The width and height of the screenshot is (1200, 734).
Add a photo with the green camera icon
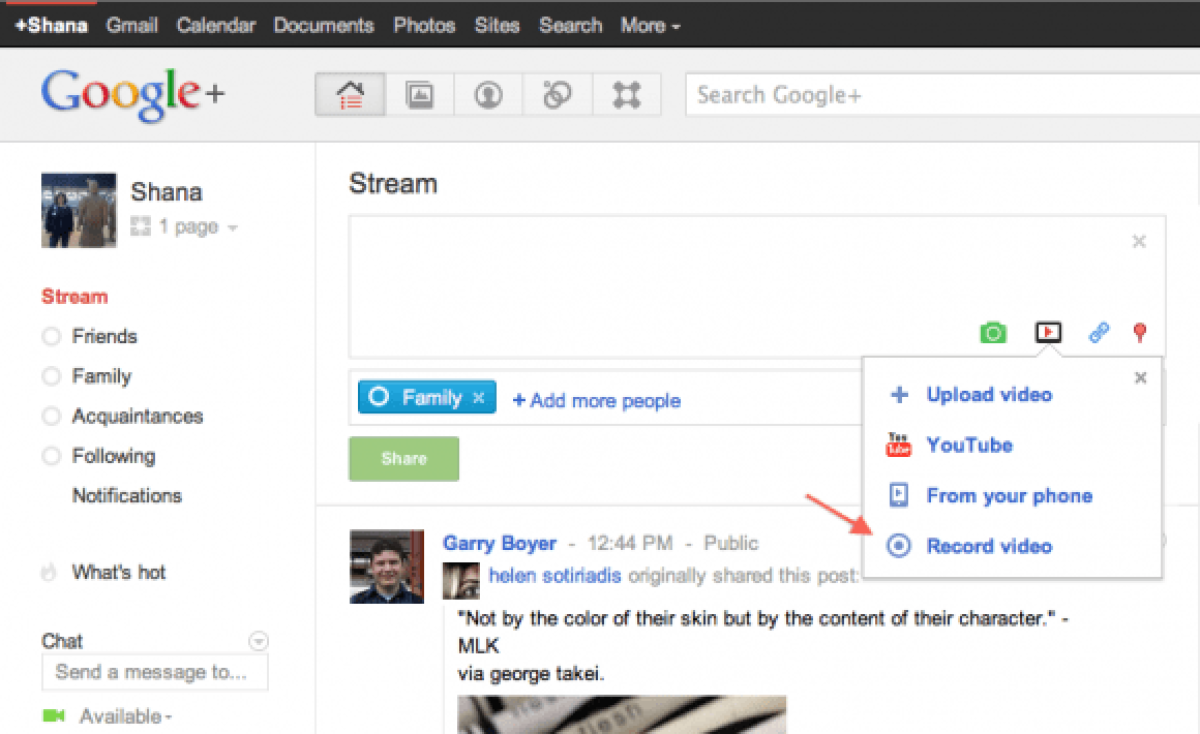click(992, 333)
